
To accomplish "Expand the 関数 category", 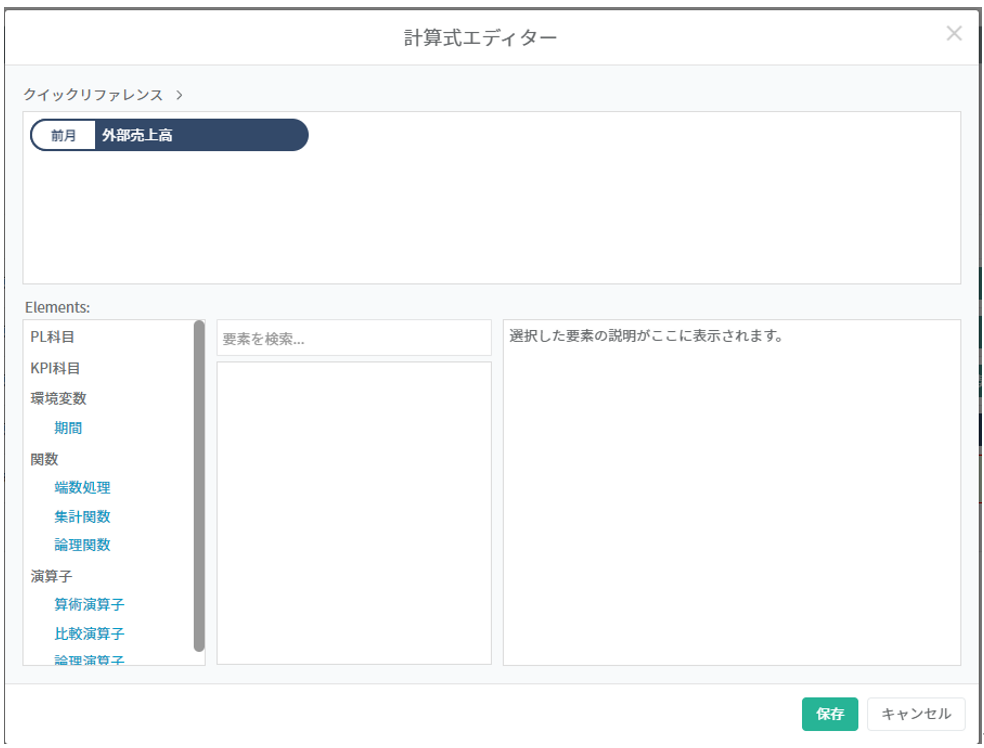I will (x=45, y=459).
